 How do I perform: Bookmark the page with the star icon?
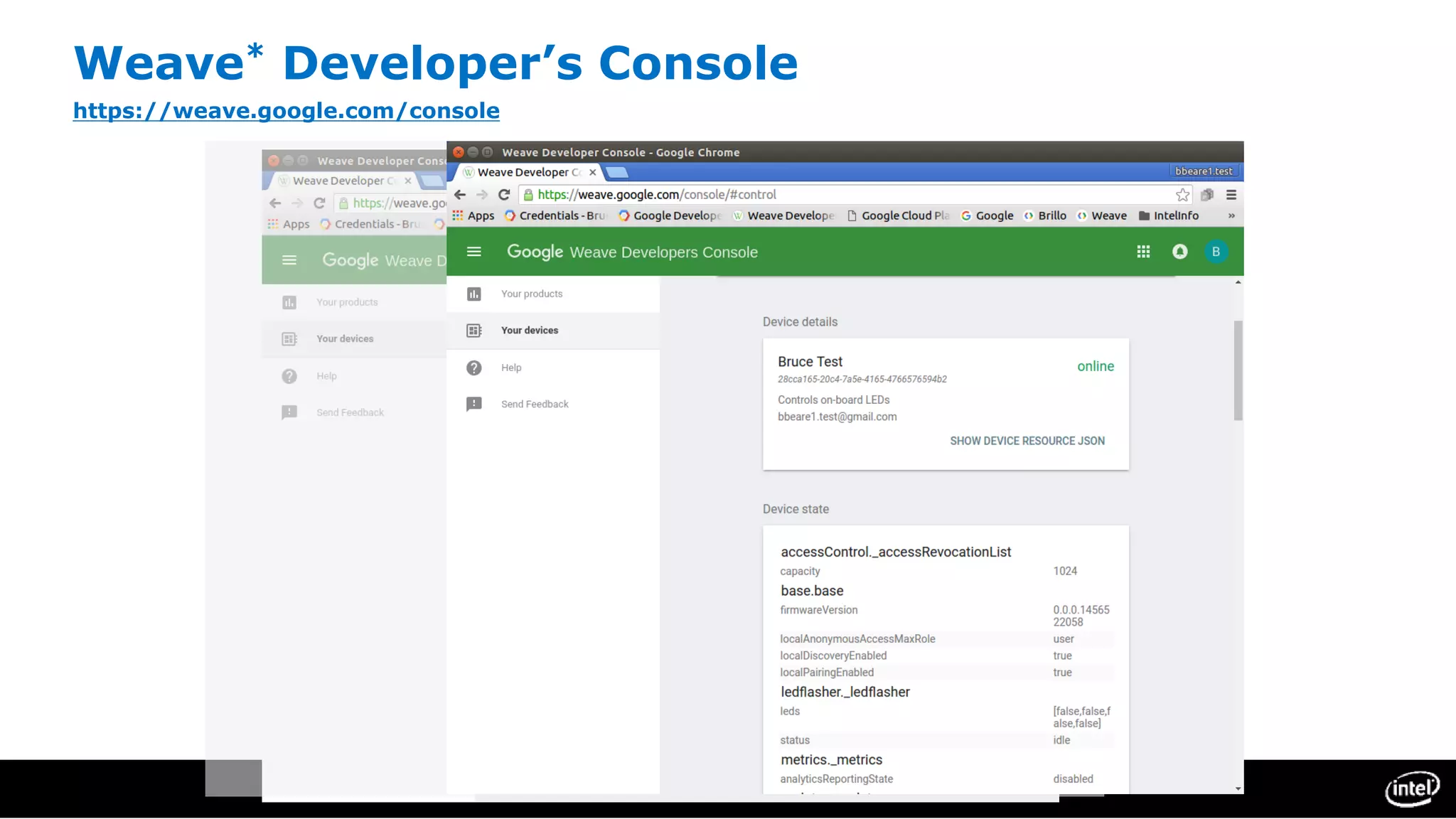pyautogui.click(x=1182, y=195)
